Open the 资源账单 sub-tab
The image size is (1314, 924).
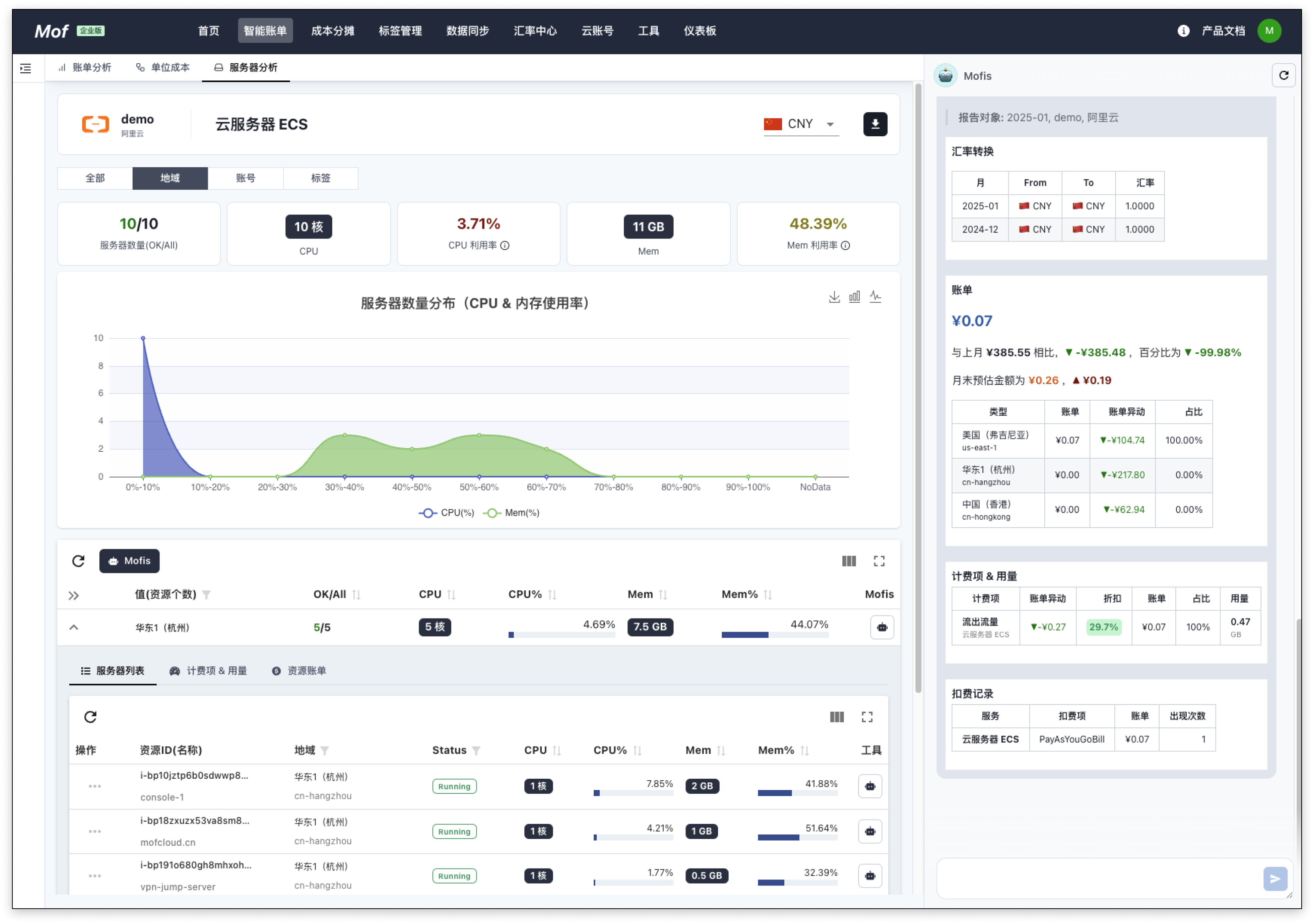[x=299, y=671]
